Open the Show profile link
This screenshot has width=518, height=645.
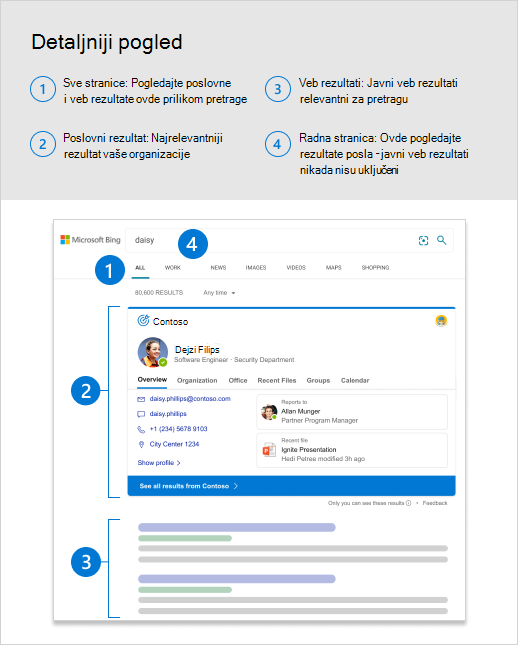(x=159, y=463)
